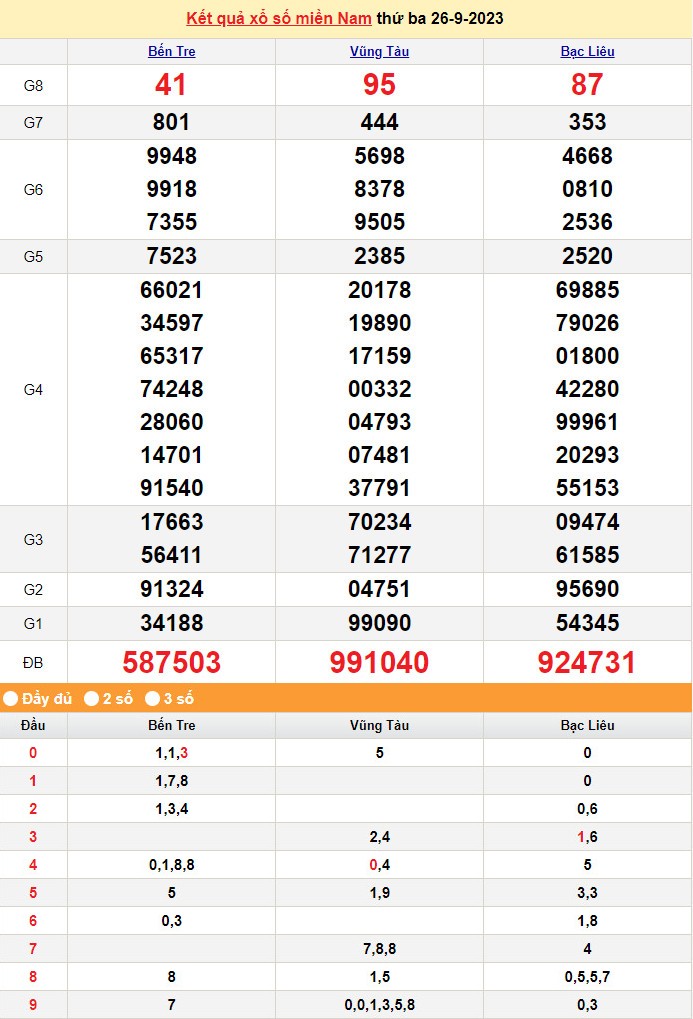693x1019 pixels.
Task: Click the Đầu column header
Action: (33, 725)
